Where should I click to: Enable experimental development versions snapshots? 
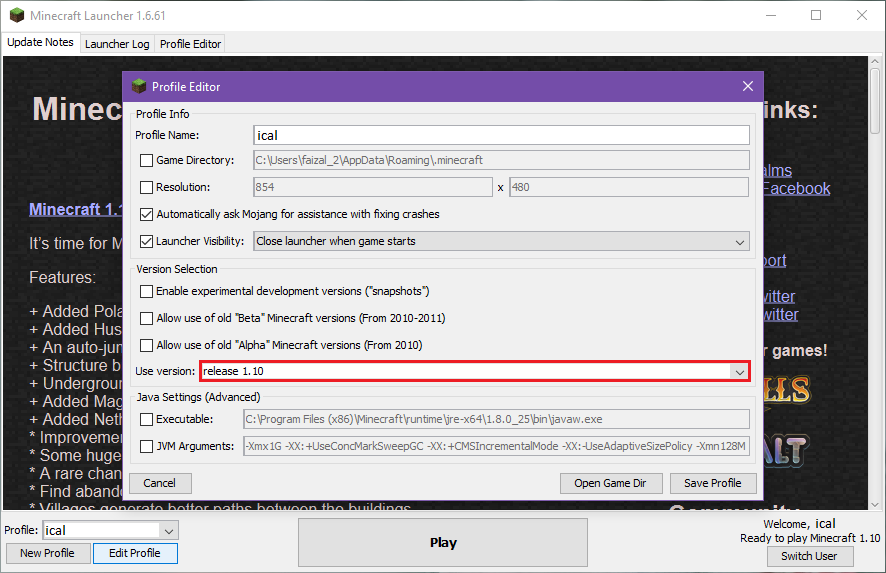(146, 291)
